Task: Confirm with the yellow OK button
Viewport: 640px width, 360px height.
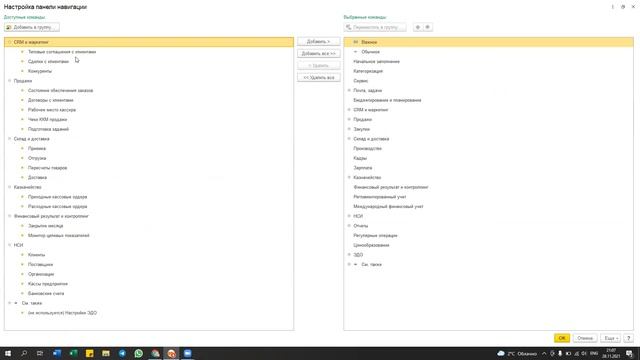Action: (562, 338)
